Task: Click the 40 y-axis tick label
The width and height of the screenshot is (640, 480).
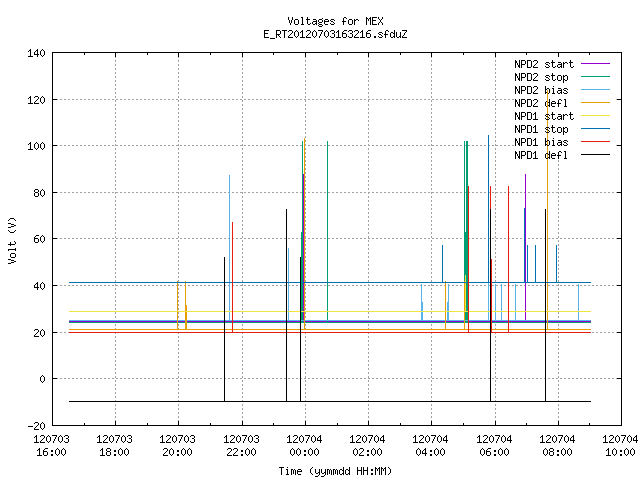Action: point(39,286)
